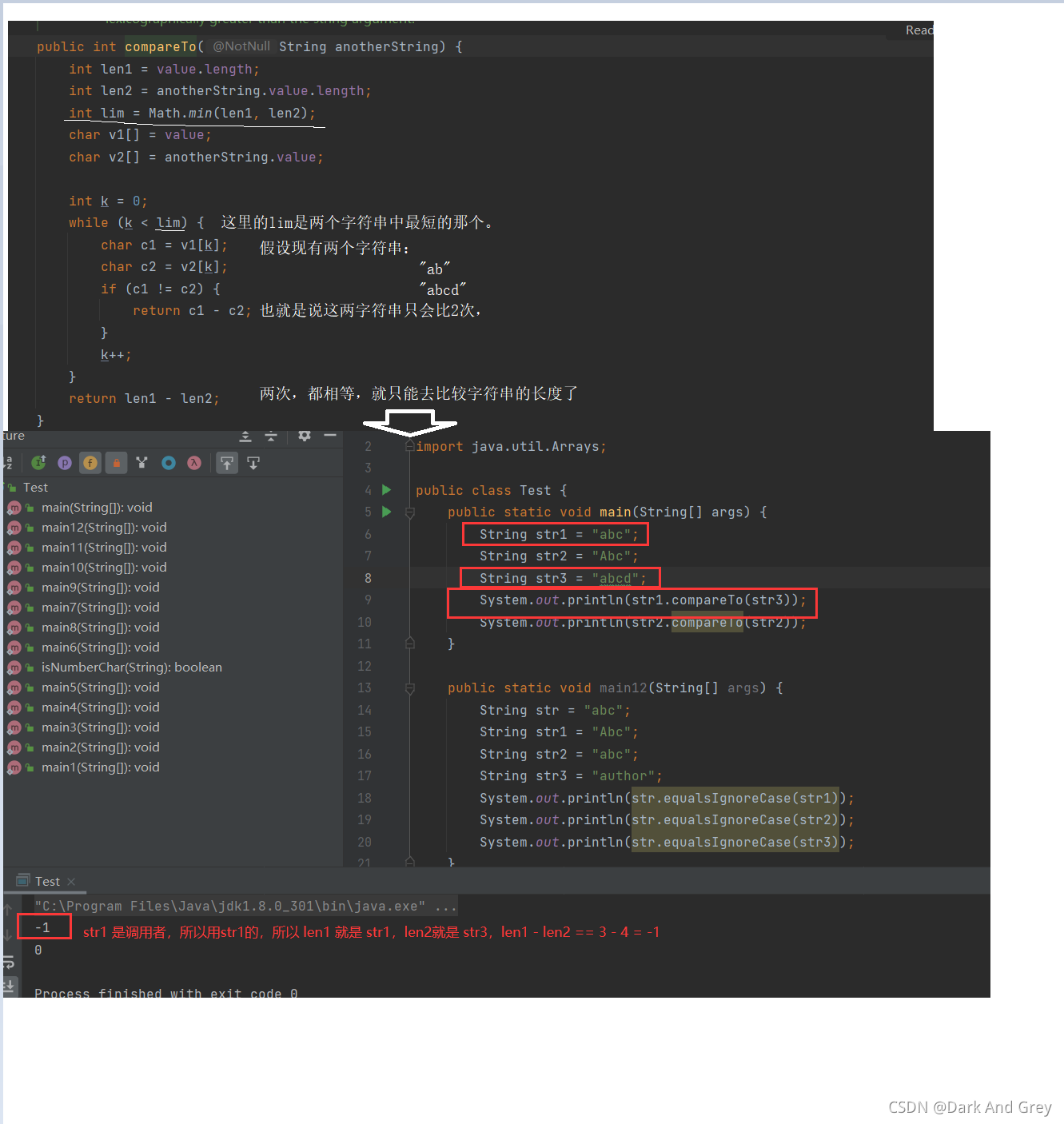Click the Down stack trace arrow in Run panel

(x=8, y=935)
